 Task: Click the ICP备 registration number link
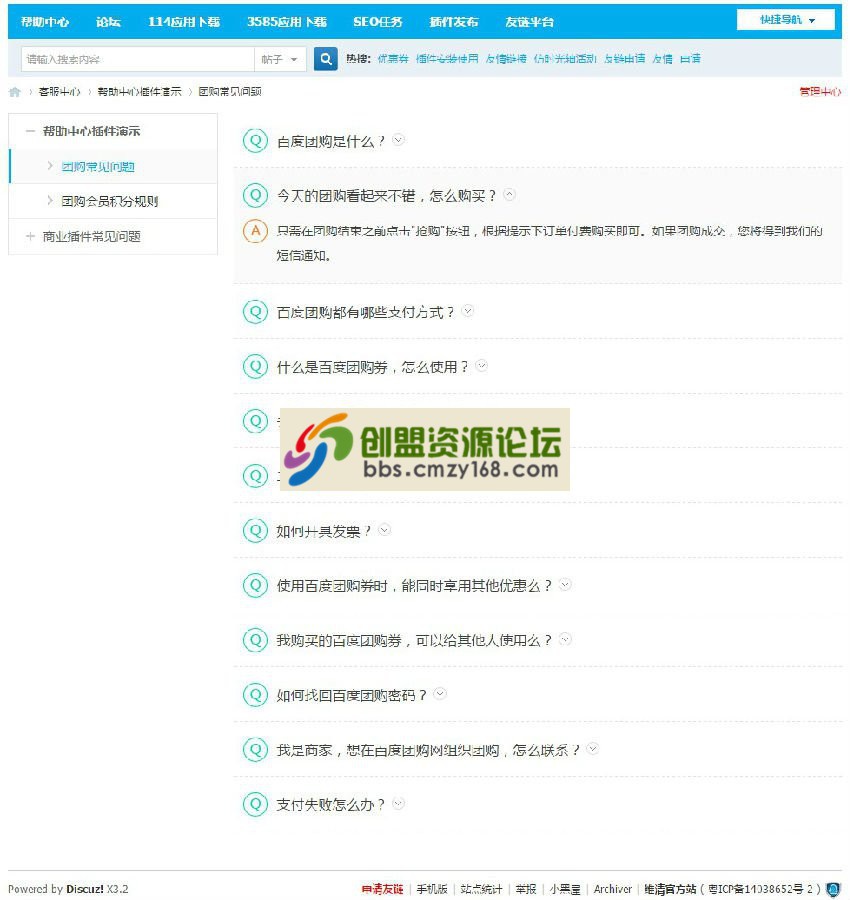coord(760,889)
